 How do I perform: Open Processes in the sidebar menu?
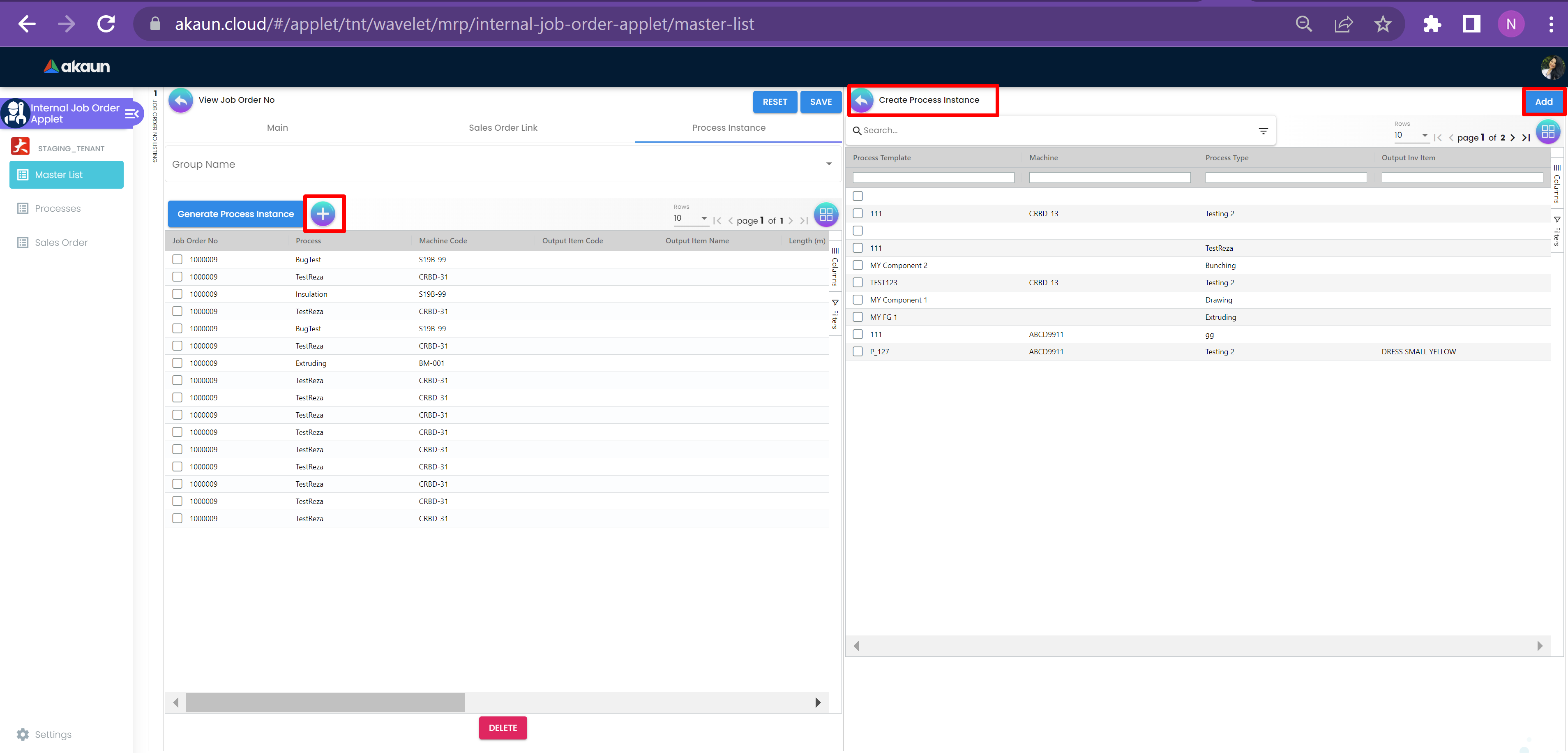[58, 209]
